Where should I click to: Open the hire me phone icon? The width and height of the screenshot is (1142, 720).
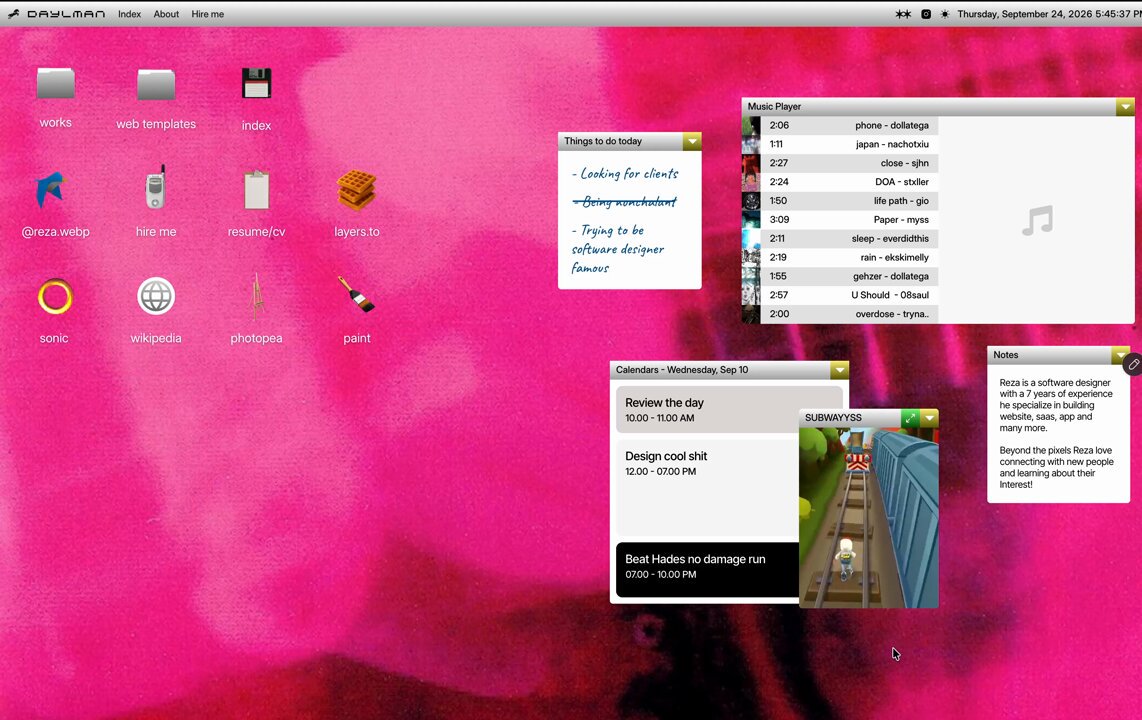coord(155,188)
